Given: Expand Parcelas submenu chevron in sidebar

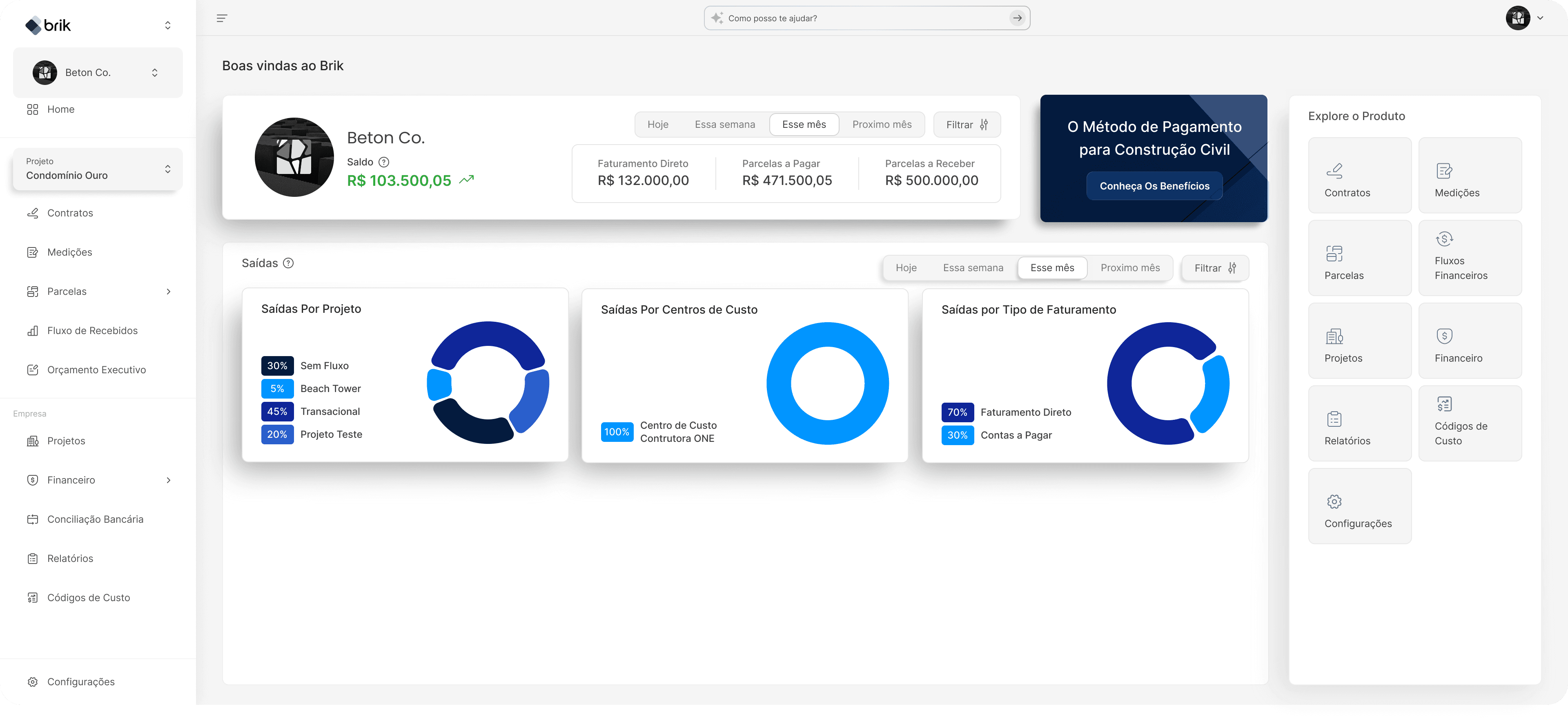Looking at the screenshot, I should (x=169, y=292).
